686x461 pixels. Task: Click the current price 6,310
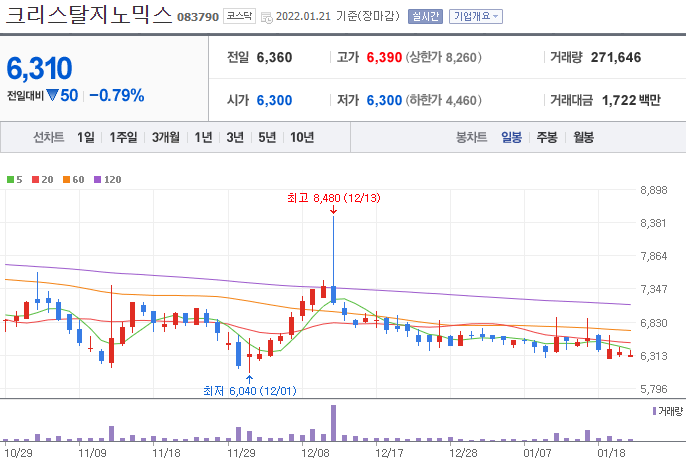[x=39, y=68]
